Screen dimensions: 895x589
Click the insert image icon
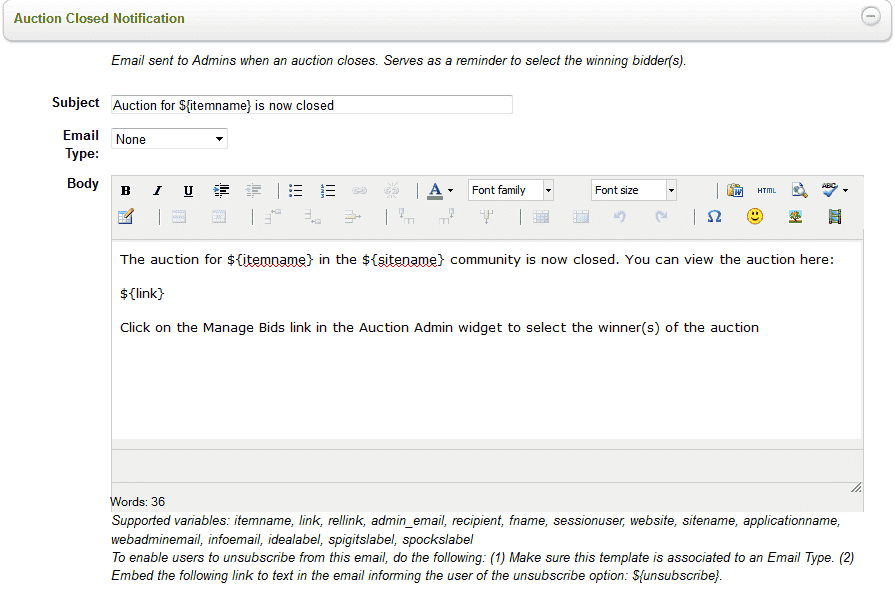pyautogui.click(x=795, y=216)
